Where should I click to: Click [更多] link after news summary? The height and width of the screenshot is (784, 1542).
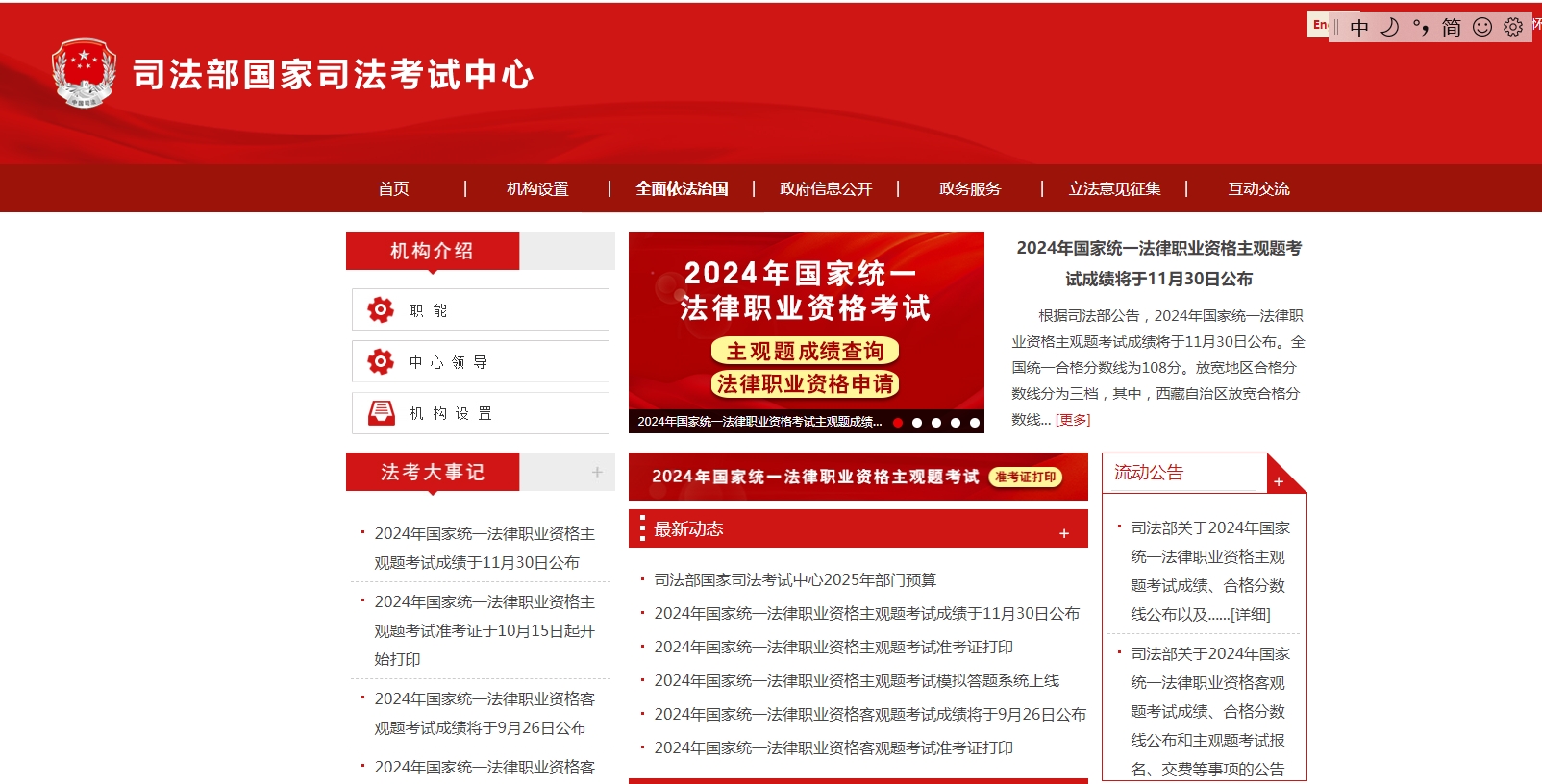[1073, 420]
